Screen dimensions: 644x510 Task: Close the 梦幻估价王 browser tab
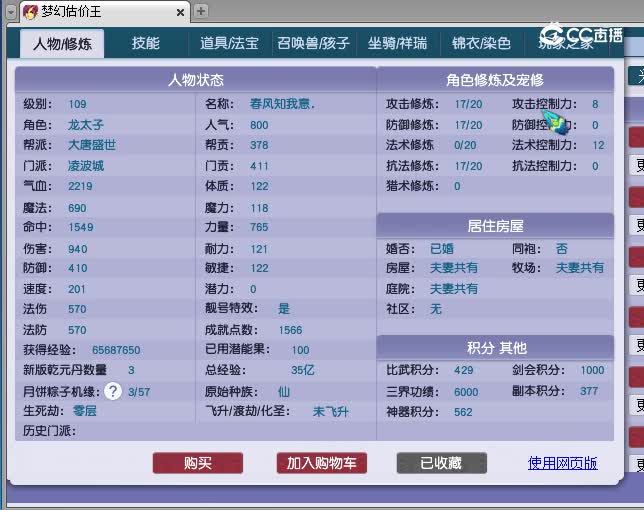click(x=180, y=13)
